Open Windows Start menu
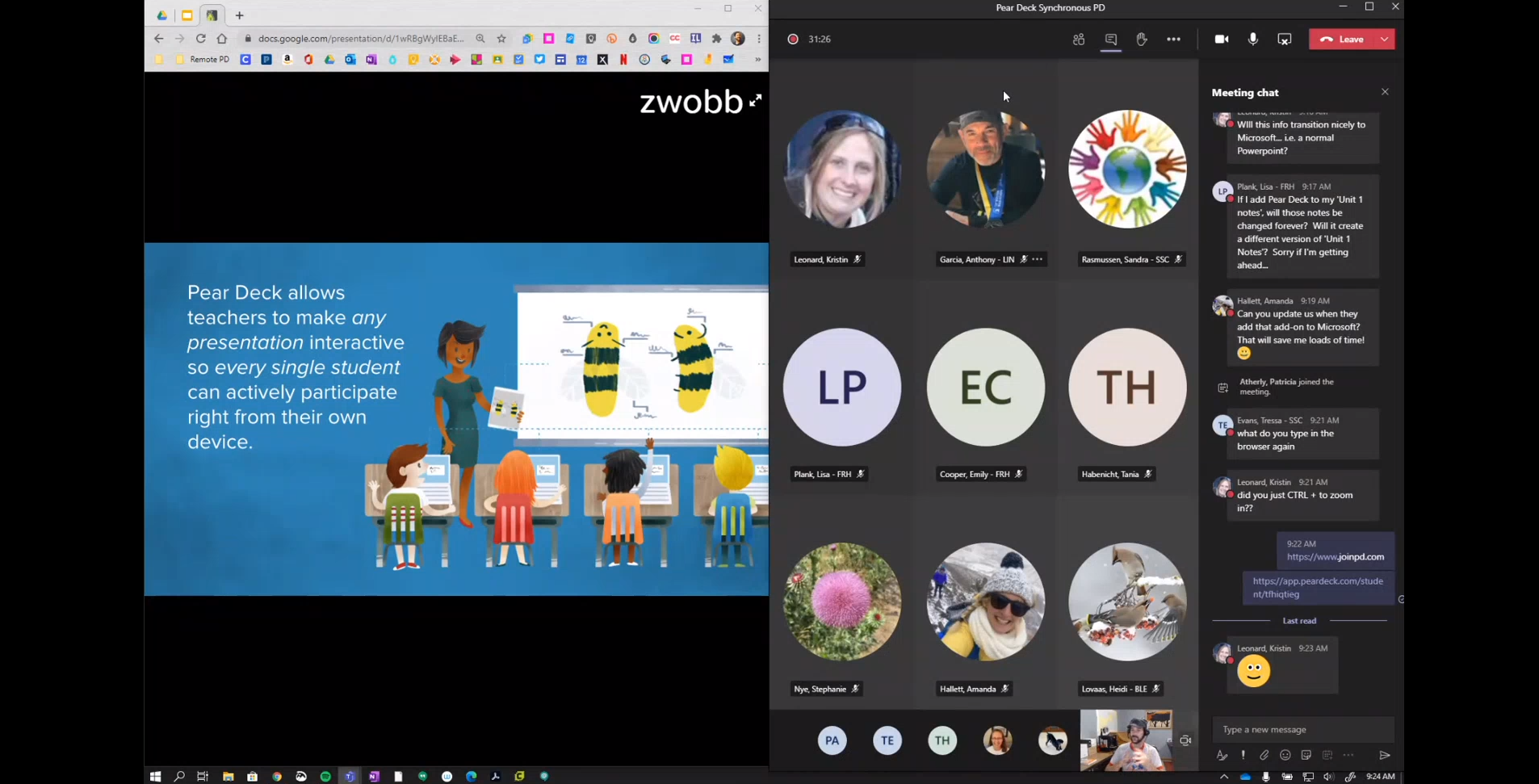 [x=155, y=776]
